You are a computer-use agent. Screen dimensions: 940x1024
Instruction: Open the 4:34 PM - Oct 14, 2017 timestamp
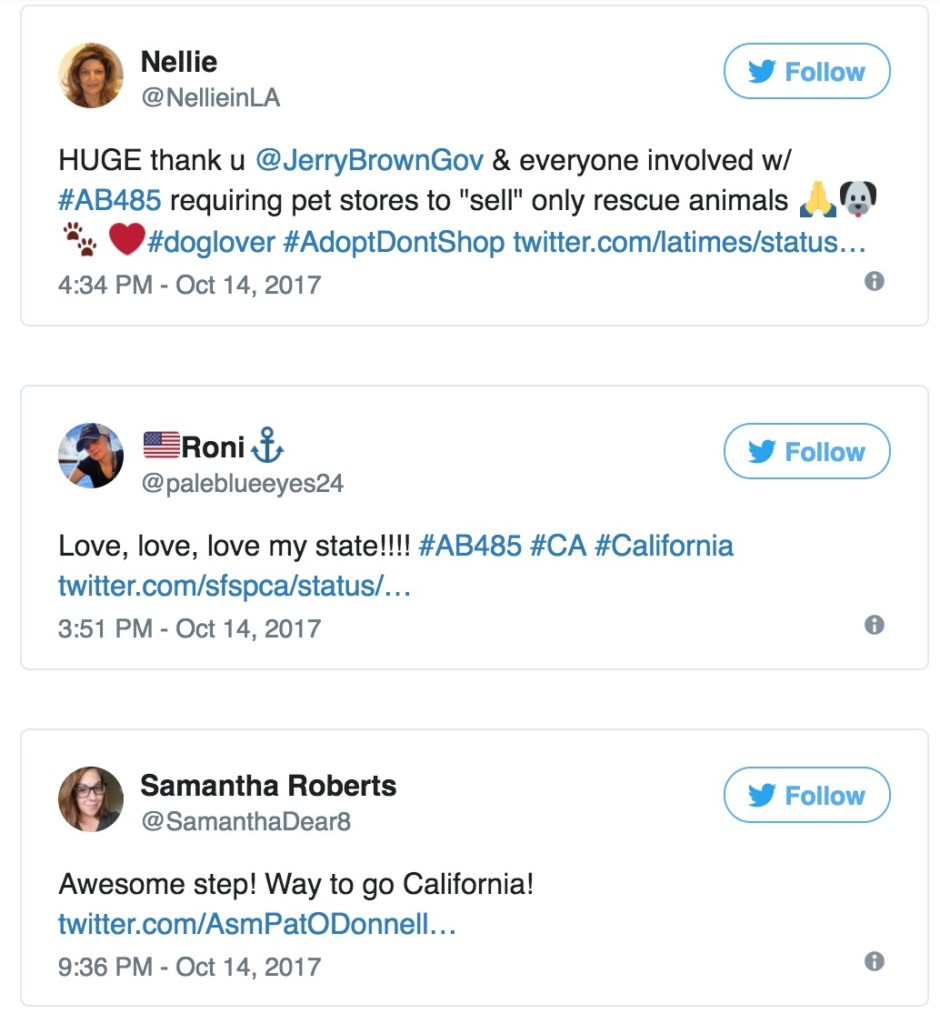(190, 285)
